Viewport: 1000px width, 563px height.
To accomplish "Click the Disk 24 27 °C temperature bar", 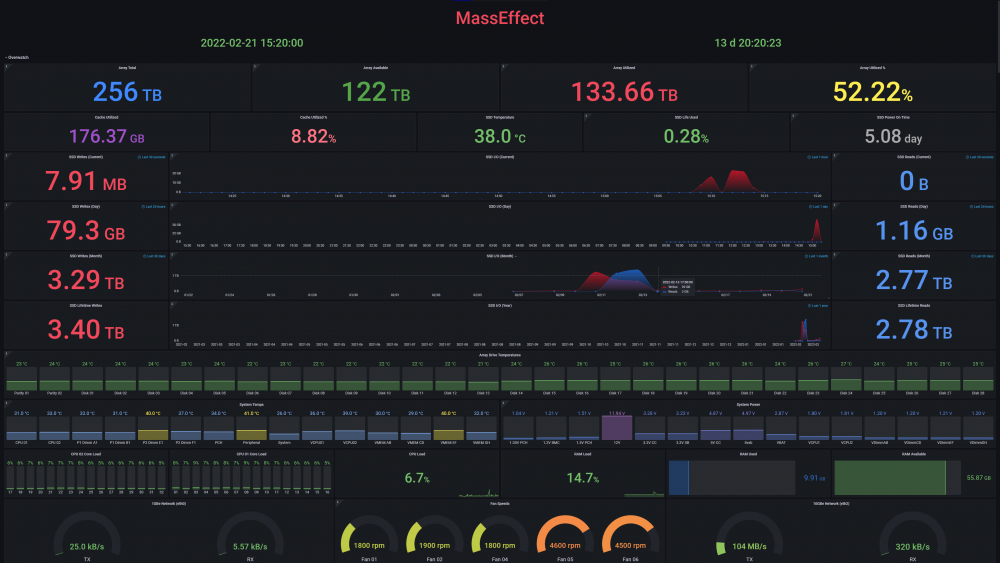I will [846, 378].
